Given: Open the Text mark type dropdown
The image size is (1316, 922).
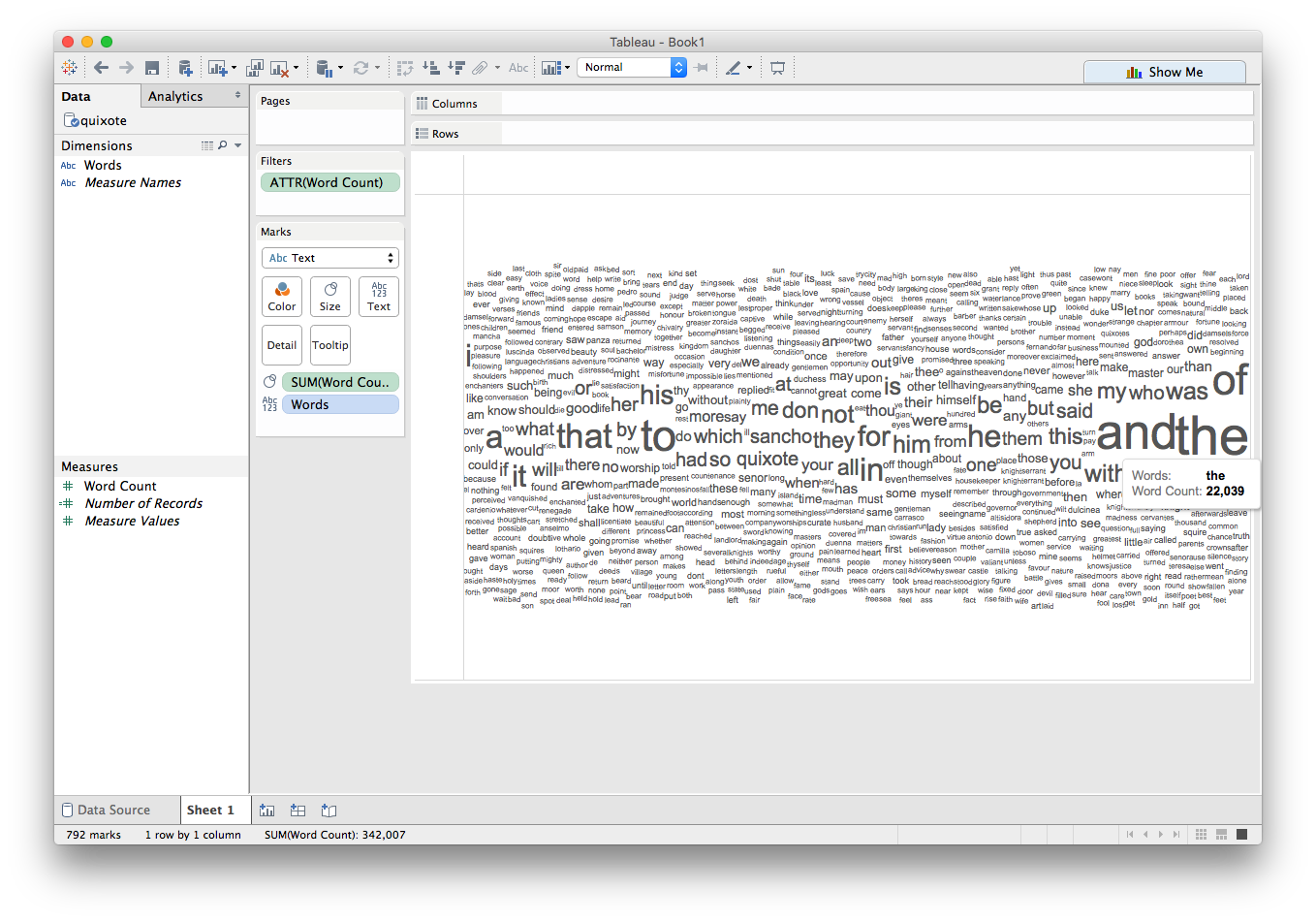Looking at the screenshot, I should click(330, 258).
